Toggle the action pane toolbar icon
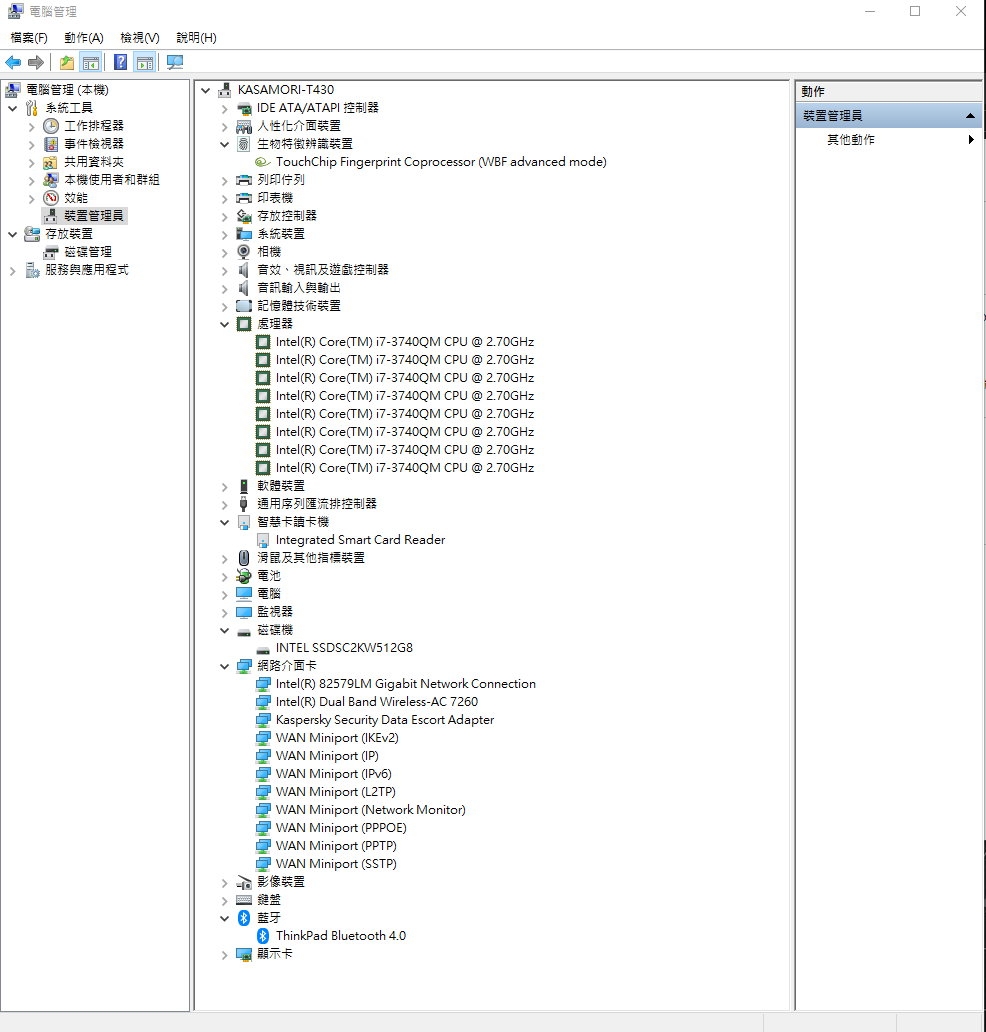This screenshot has width=986, height=1032. 145,63
